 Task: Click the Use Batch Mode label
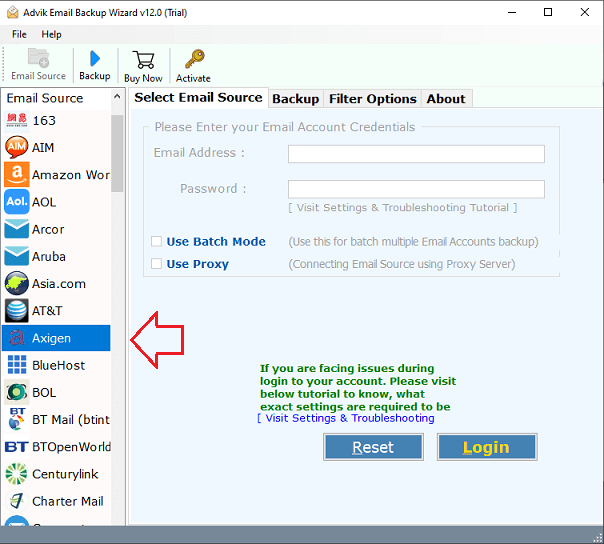(x=216, y=242)
